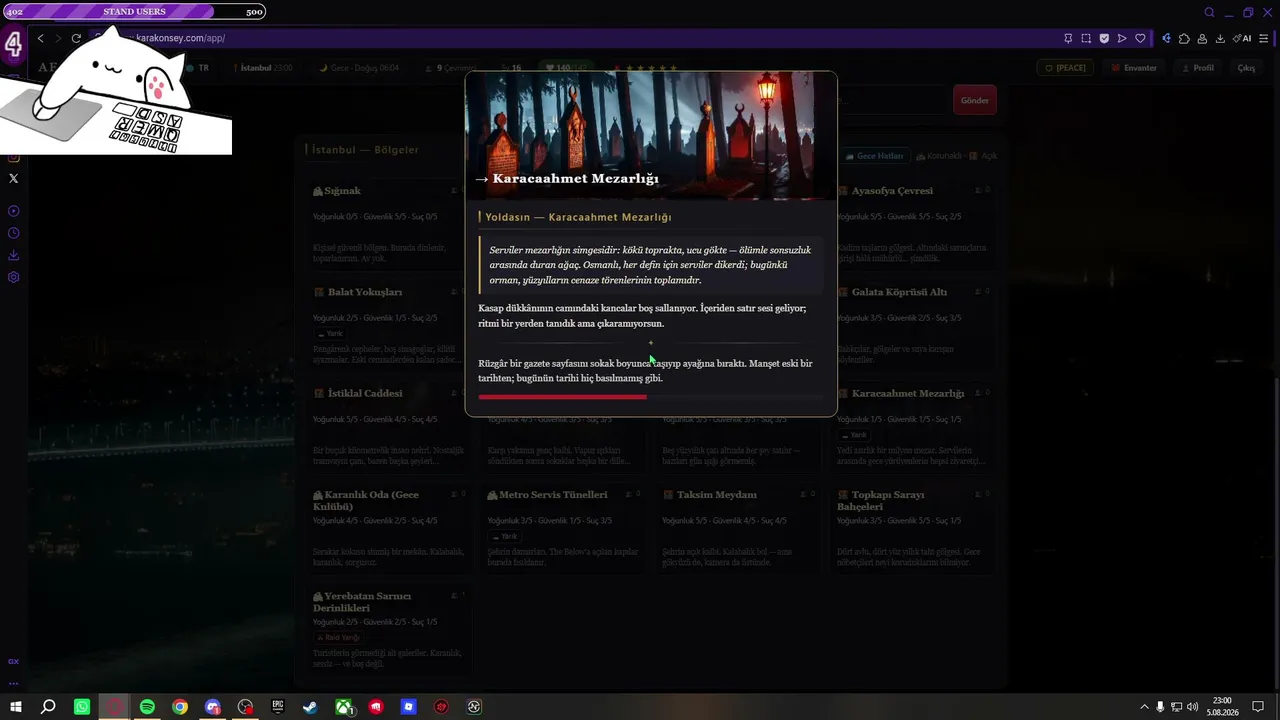The width and height of the screenshot is (1280, 720).
Task: Open the browser easy setup menu icon
Action: click(1264, 38)
